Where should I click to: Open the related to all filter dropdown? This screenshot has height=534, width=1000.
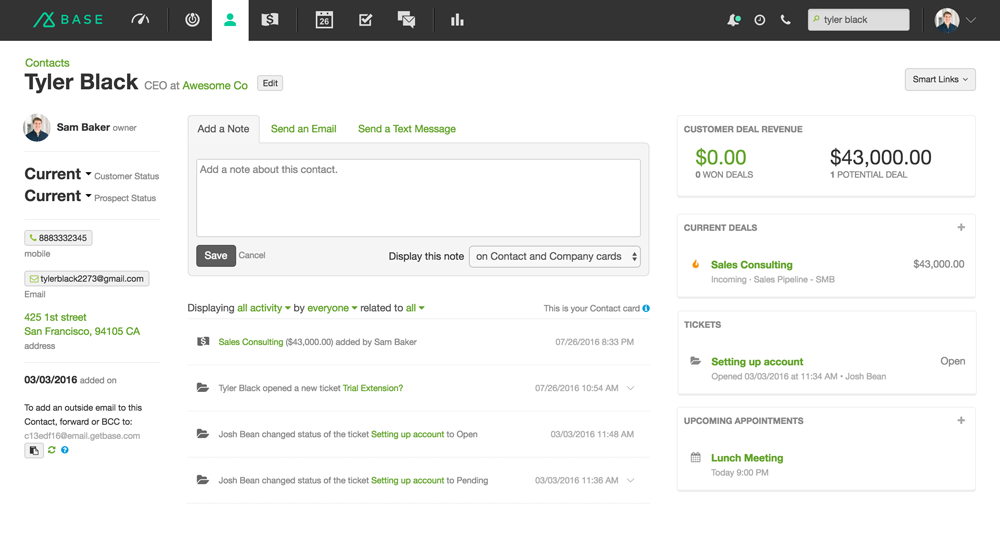coord(415,308)
